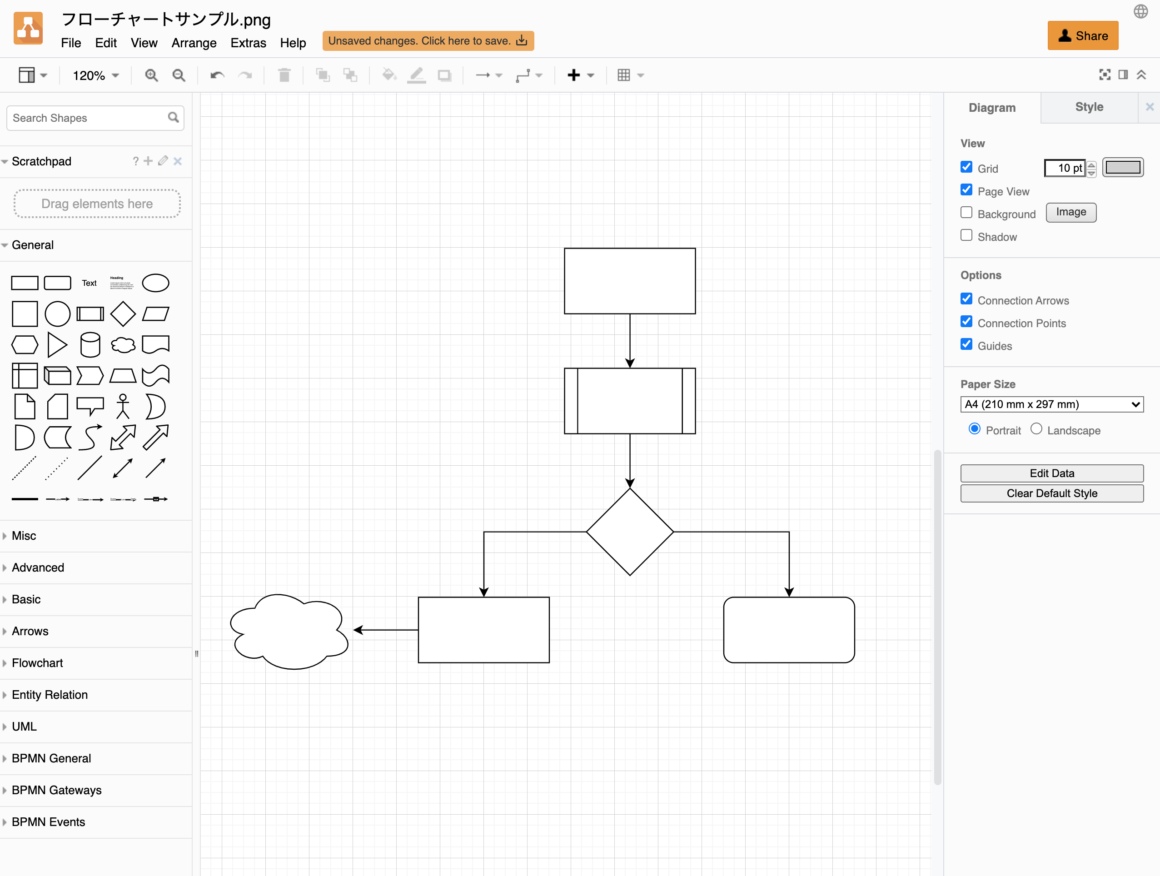This screenshot has height=876, width=1160.
Task: Disable the Grid checkbox
Action: pyautogui.click(x=966, y=168)
